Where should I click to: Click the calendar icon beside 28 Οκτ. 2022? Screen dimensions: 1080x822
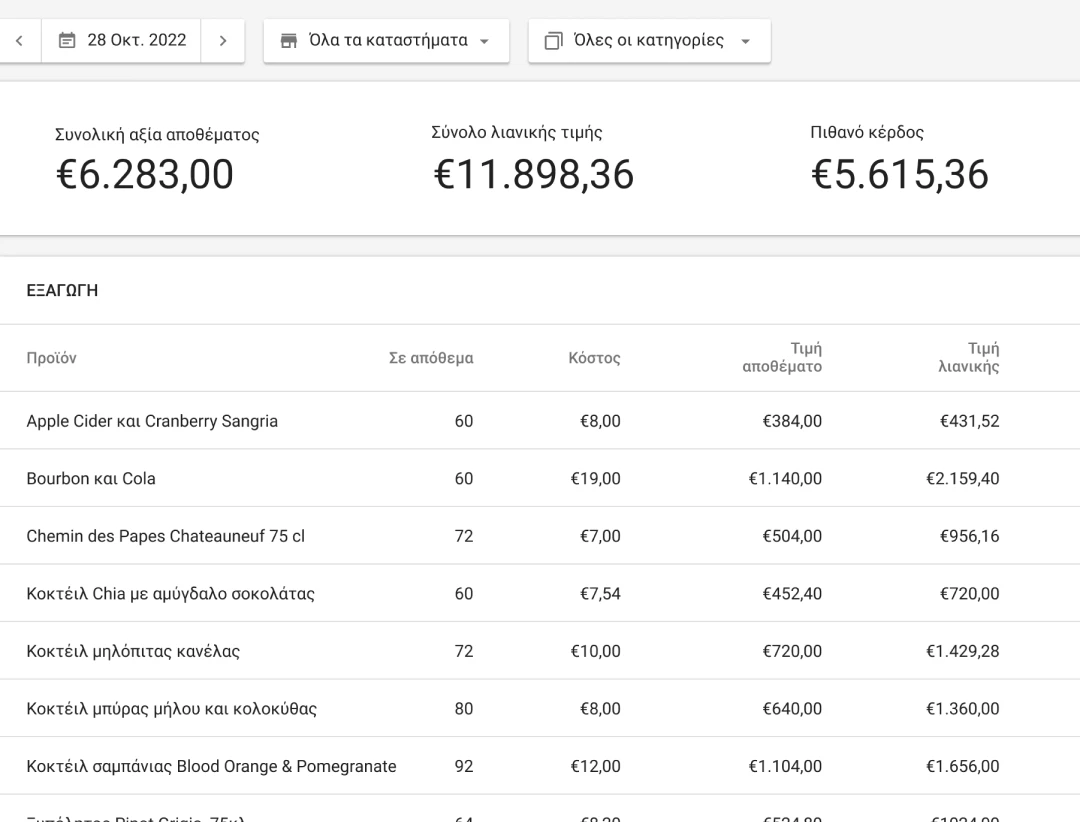point(67,41)
